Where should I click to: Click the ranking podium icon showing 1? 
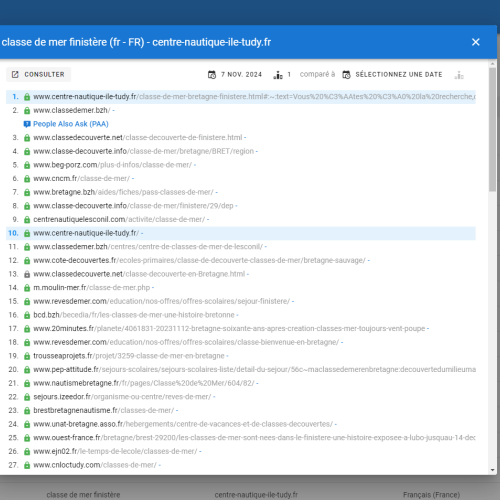click(278, 75)
